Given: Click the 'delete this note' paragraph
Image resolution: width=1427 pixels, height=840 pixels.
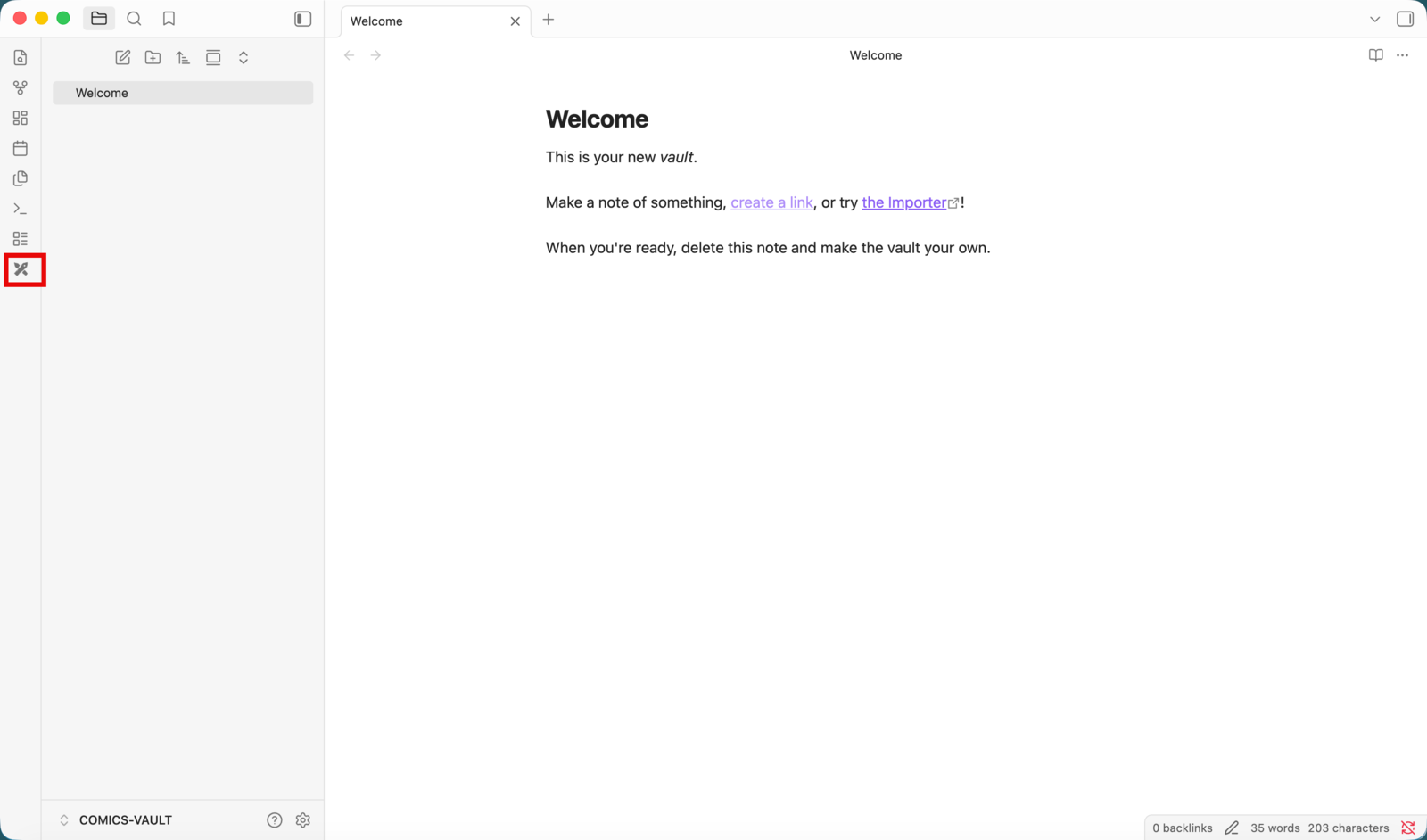Looking at the screenshot, I should point(768,248).
